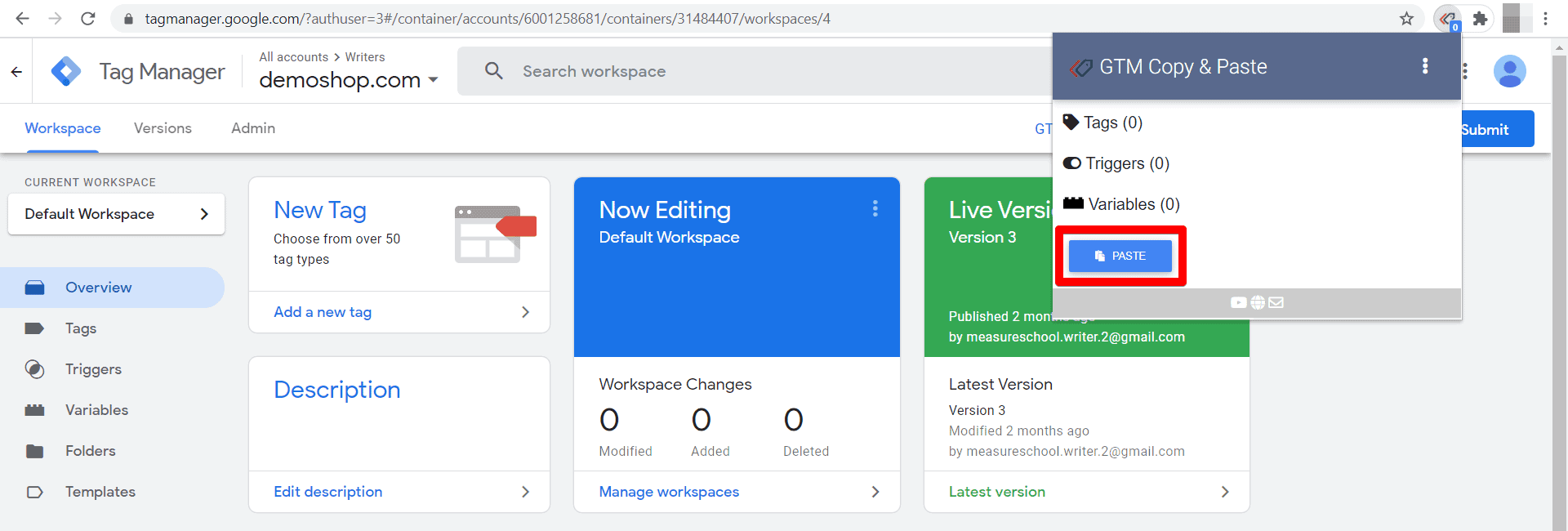This screenshot has width=1568, height=531.
Task: Reload the page with refresh icon
Action: point(87,18)
